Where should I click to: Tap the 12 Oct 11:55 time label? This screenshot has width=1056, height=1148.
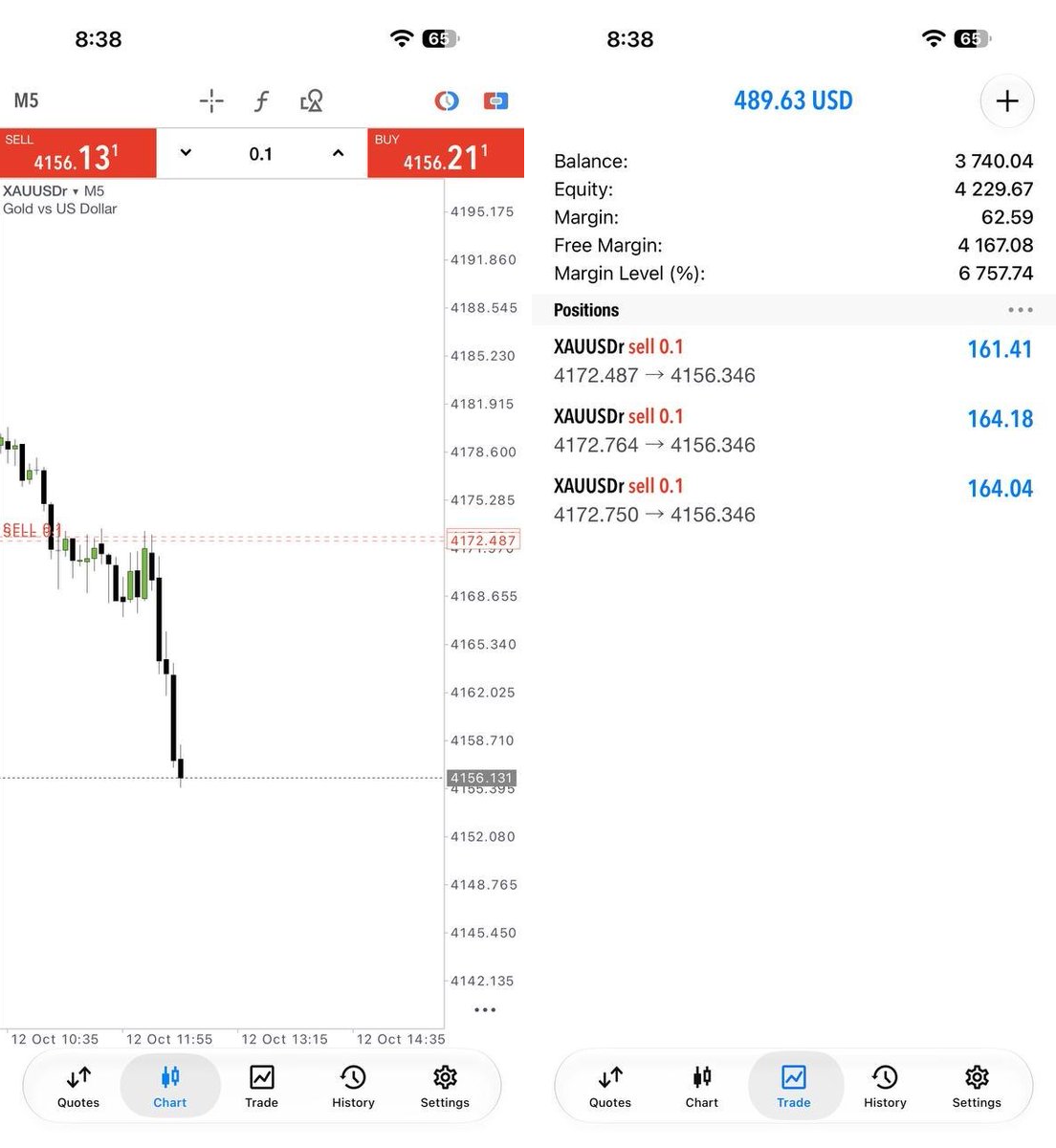pos(169,1039)
